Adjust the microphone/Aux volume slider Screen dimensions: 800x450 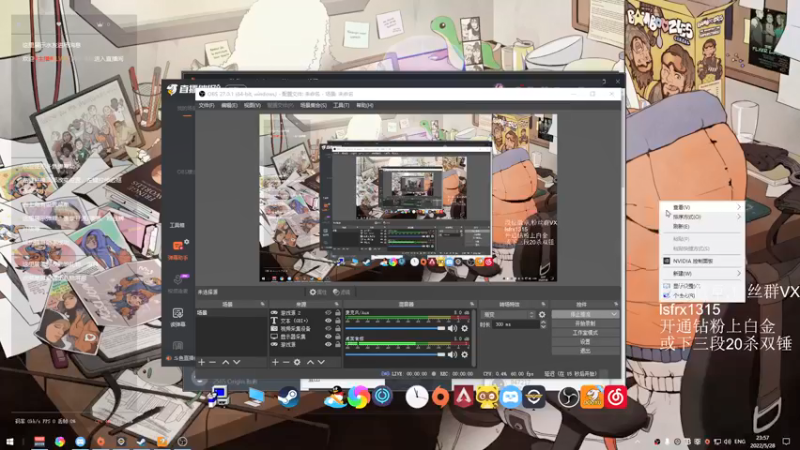point(395,329)
